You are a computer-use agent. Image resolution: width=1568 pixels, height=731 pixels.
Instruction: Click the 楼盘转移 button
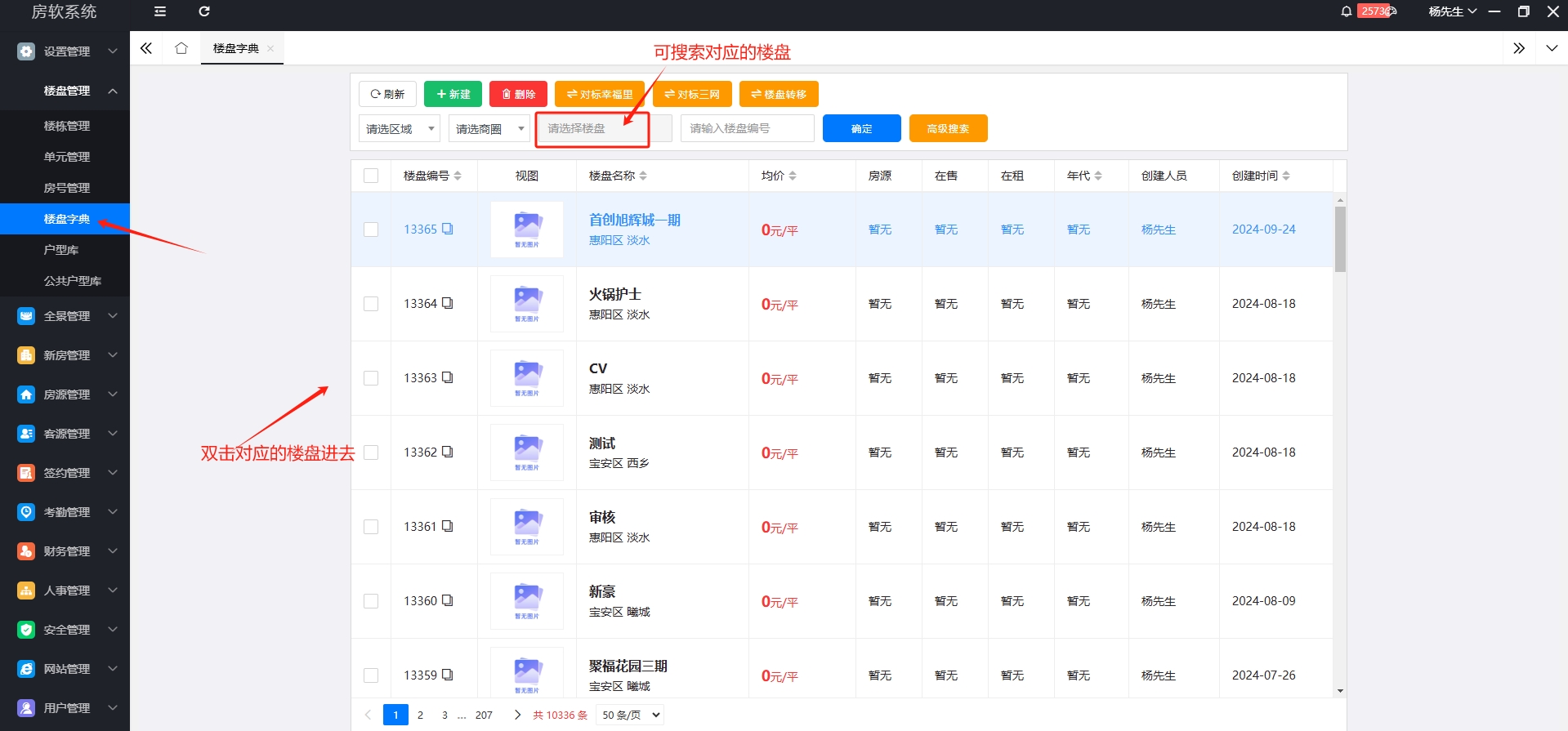pos(779,94)
